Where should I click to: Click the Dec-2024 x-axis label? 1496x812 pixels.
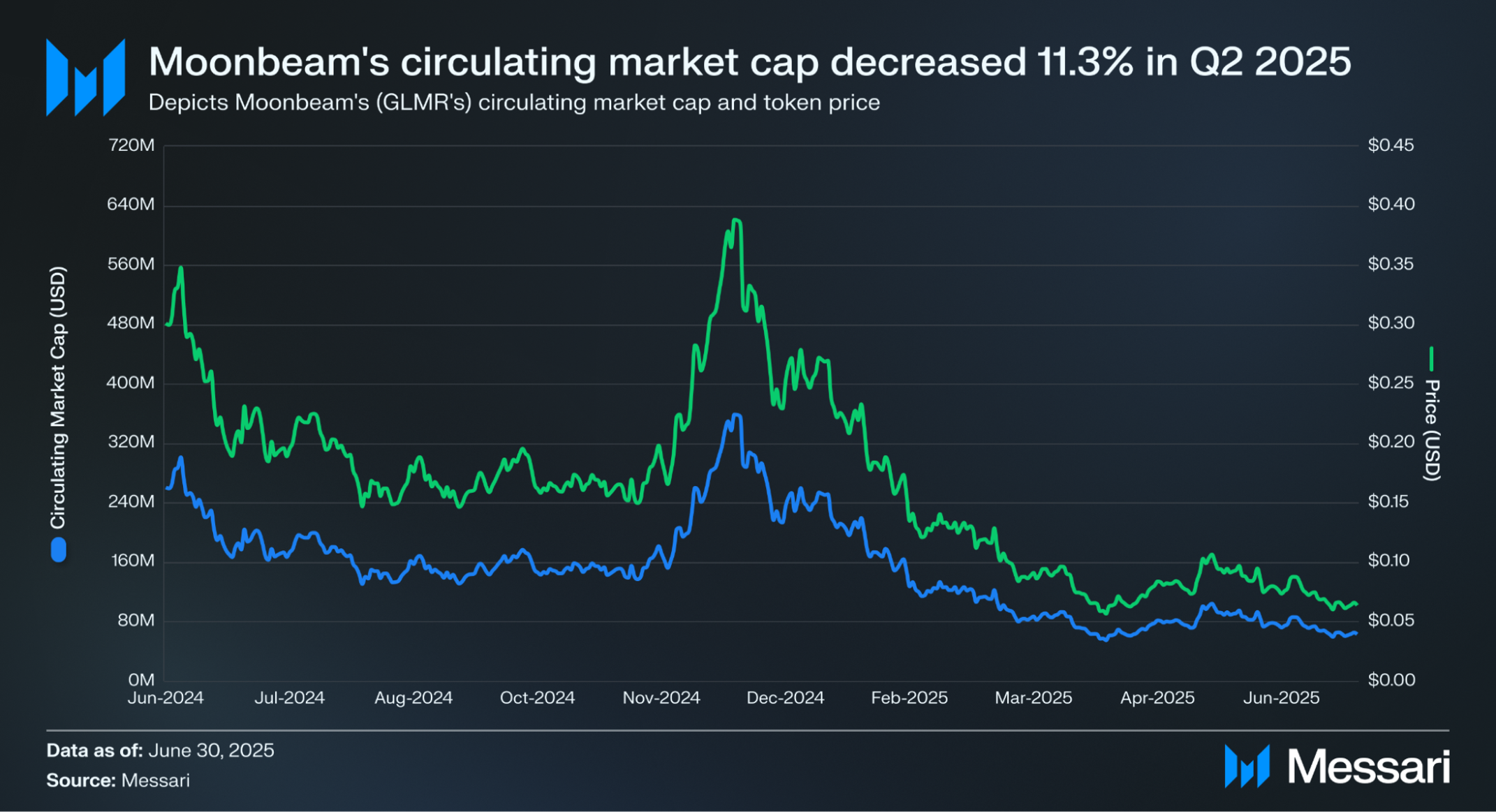(x=785, y=697)
